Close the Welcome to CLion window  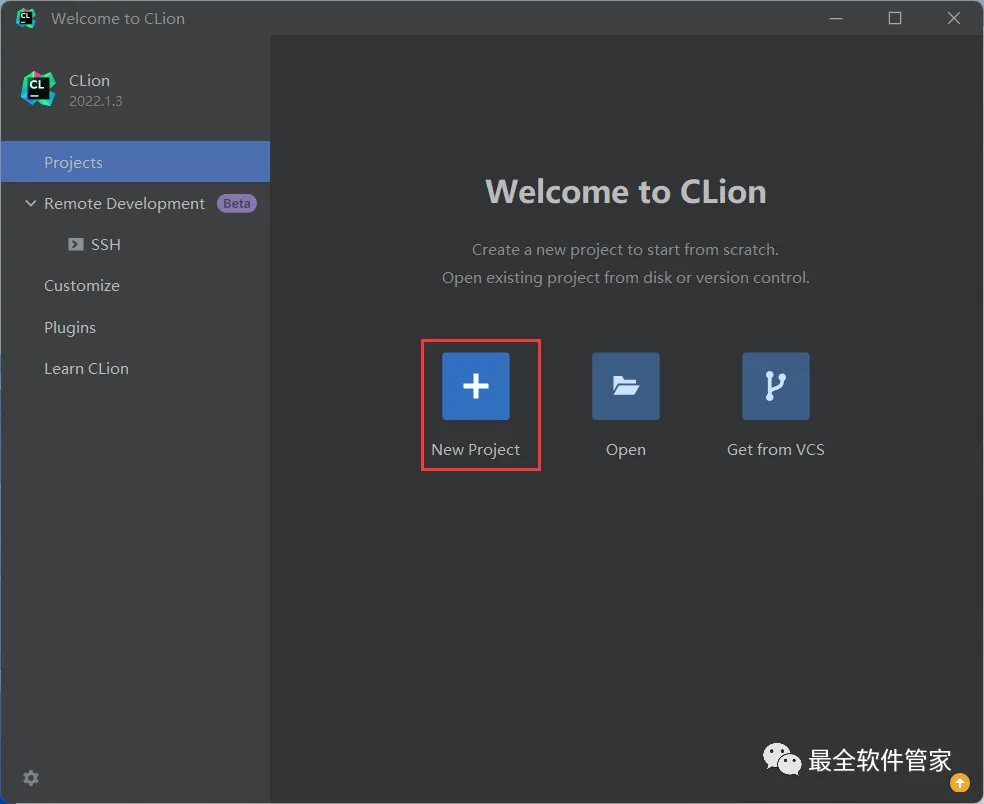point(954,18)
